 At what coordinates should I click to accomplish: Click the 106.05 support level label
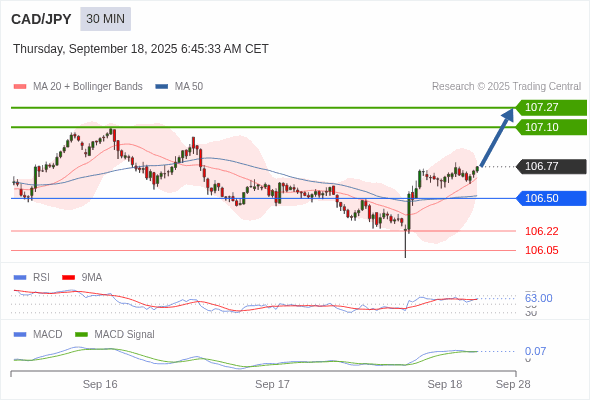pyautogui.click(x=541, y=250)
